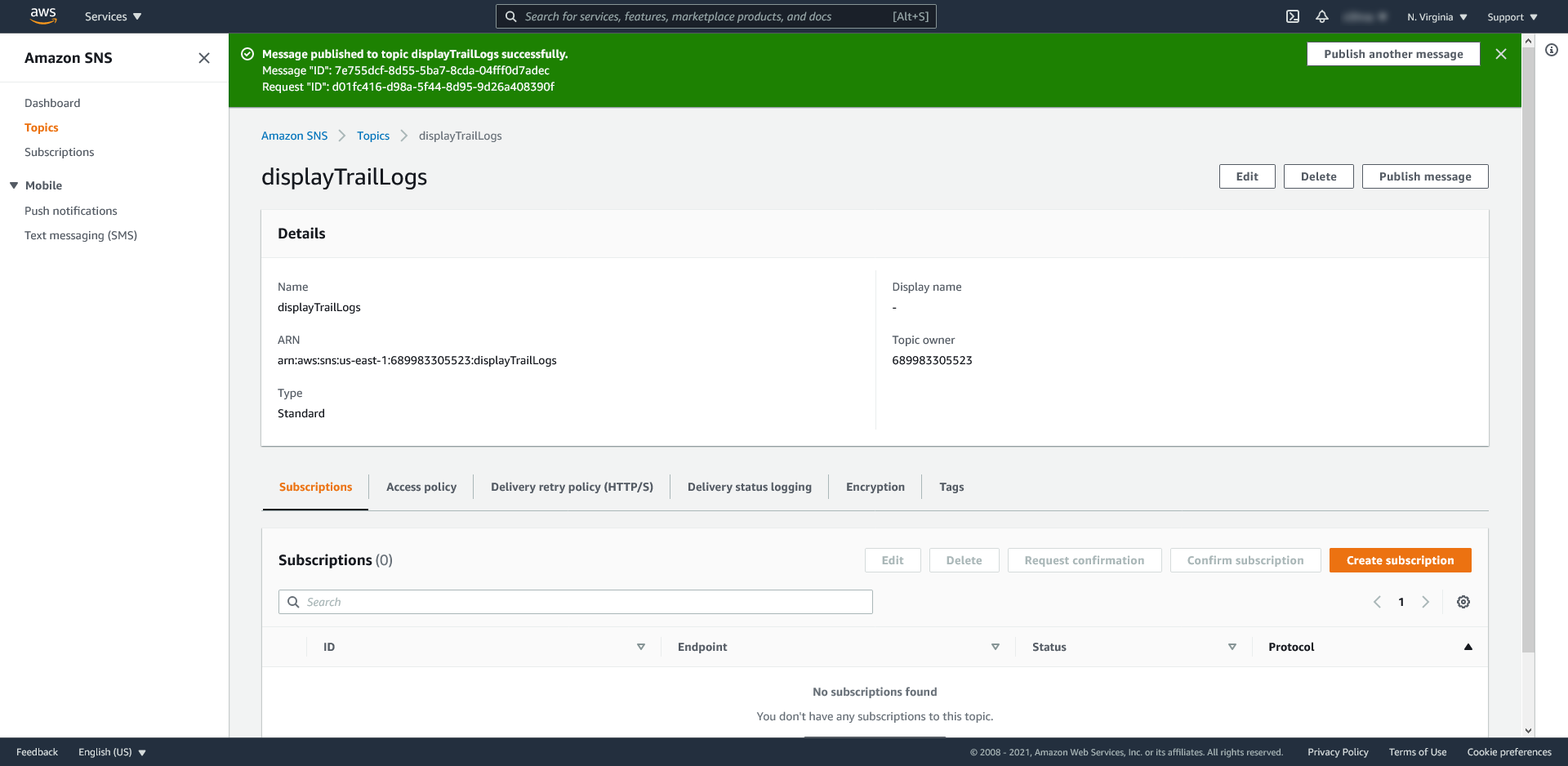Image resolution: width=1568 pixels, height=766 pixels.
Task: Open Push notifications in sidebar
Action: (x=71, y=211)
